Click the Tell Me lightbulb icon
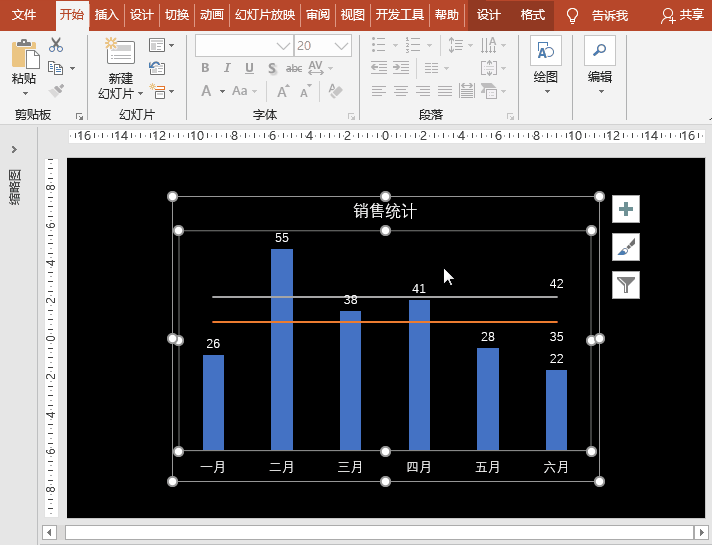Screen dimensions: 712x545 tap(572, 16)
